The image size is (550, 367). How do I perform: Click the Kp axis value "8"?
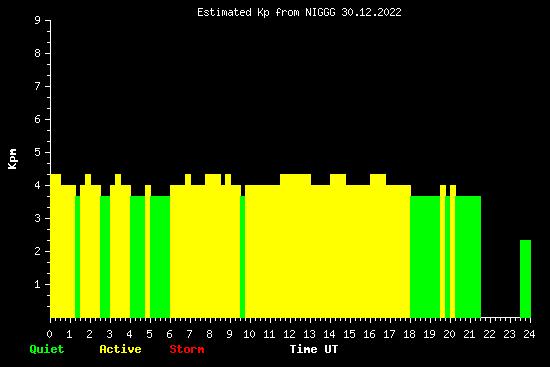[38, 53]
